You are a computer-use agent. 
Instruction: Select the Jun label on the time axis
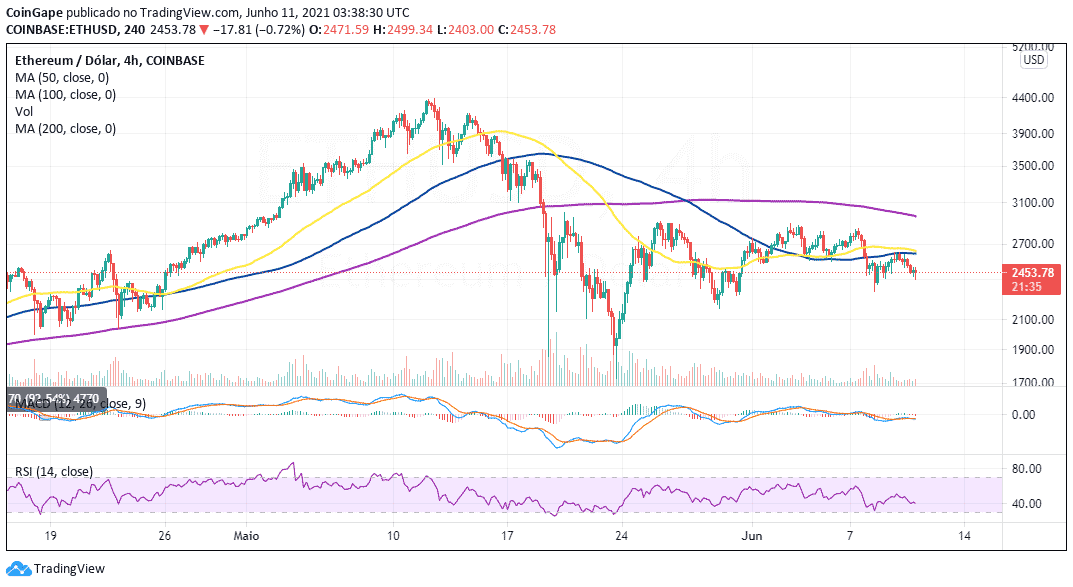[x=751, y=536]
